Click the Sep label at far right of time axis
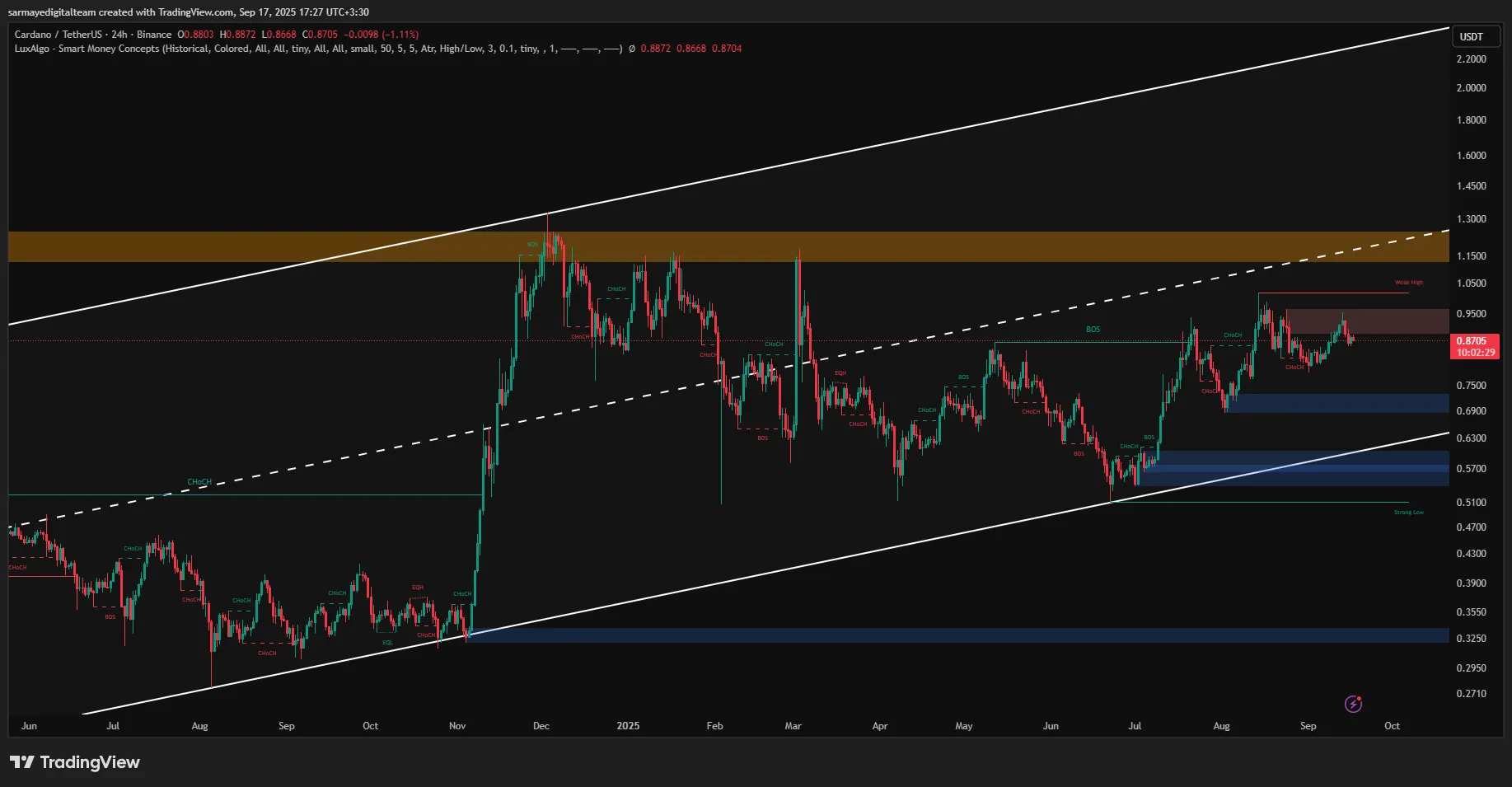Viewport: 1512px width, 787px height. pos(1308,726)
